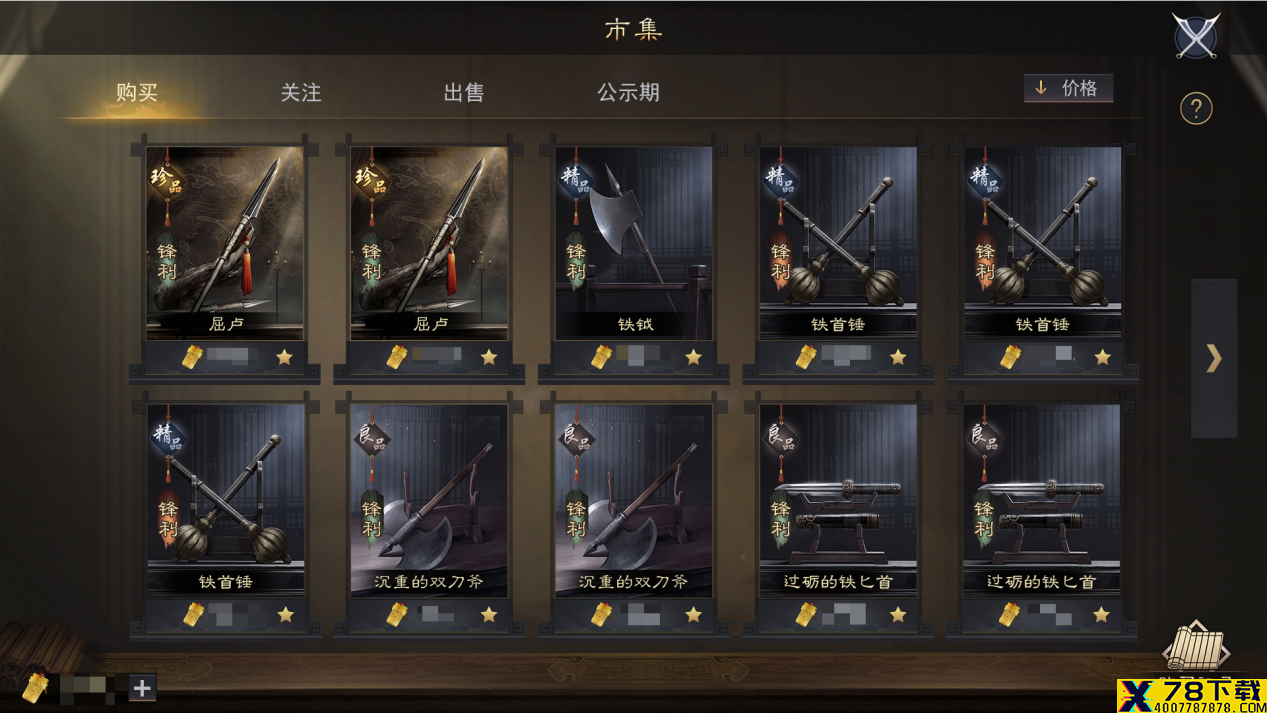Viewport: 1267px width, 713px height.
Task: Open the help question mark icon
Action: click(x=1196, y=108)
